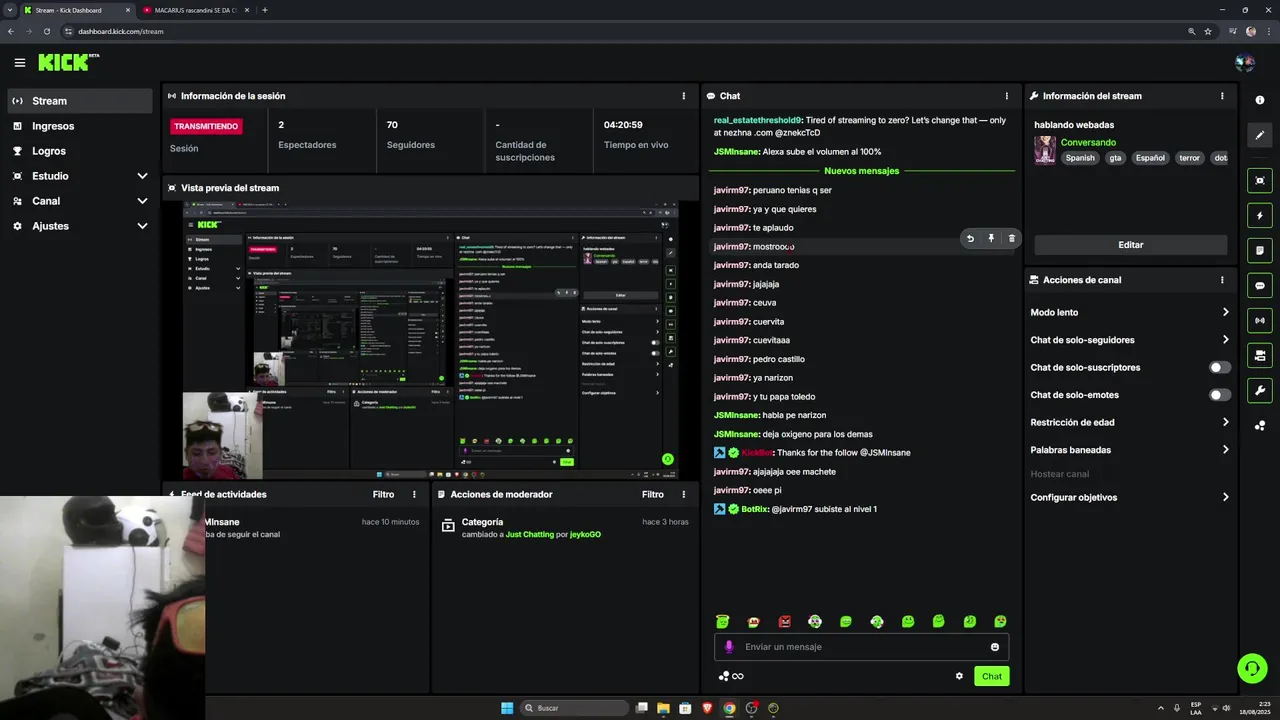
Task: Switch to the MACARIUS browser tab
Action: pyautogui.click(x=196, y=10)
